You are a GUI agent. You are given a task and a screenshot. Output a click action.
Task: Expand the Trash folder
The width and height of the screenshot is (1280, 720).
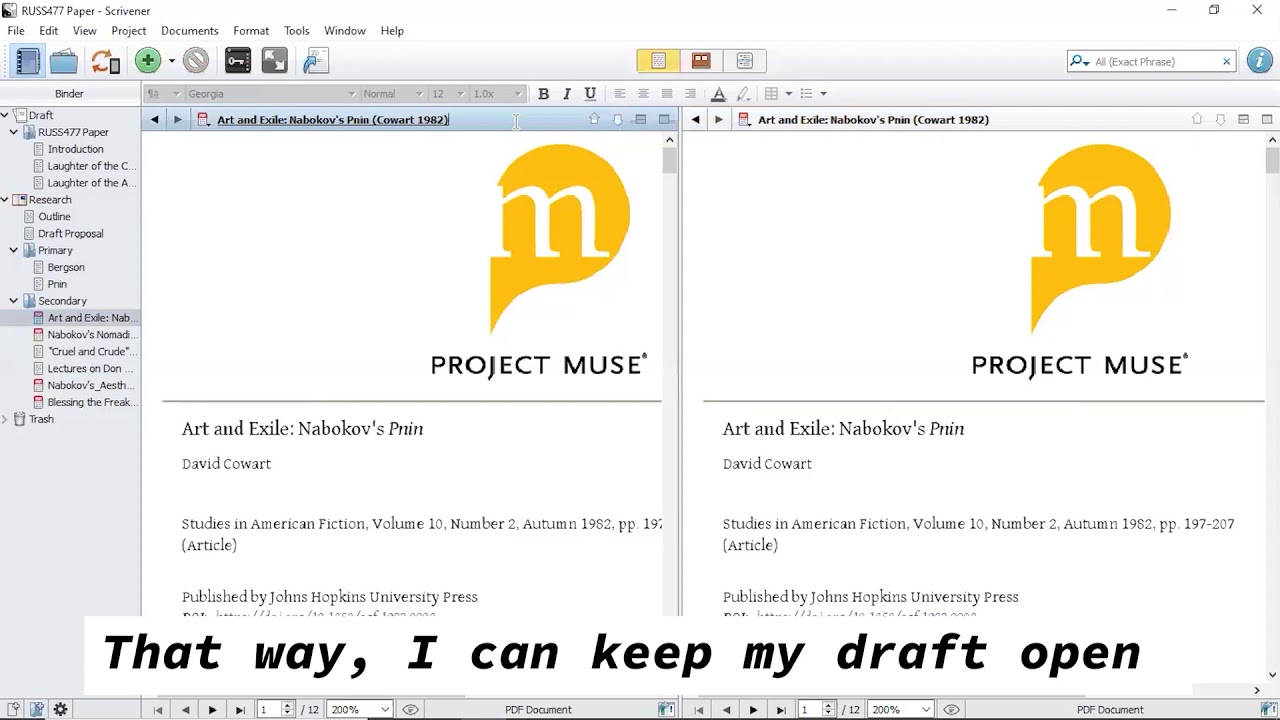[x=5, y=419]
